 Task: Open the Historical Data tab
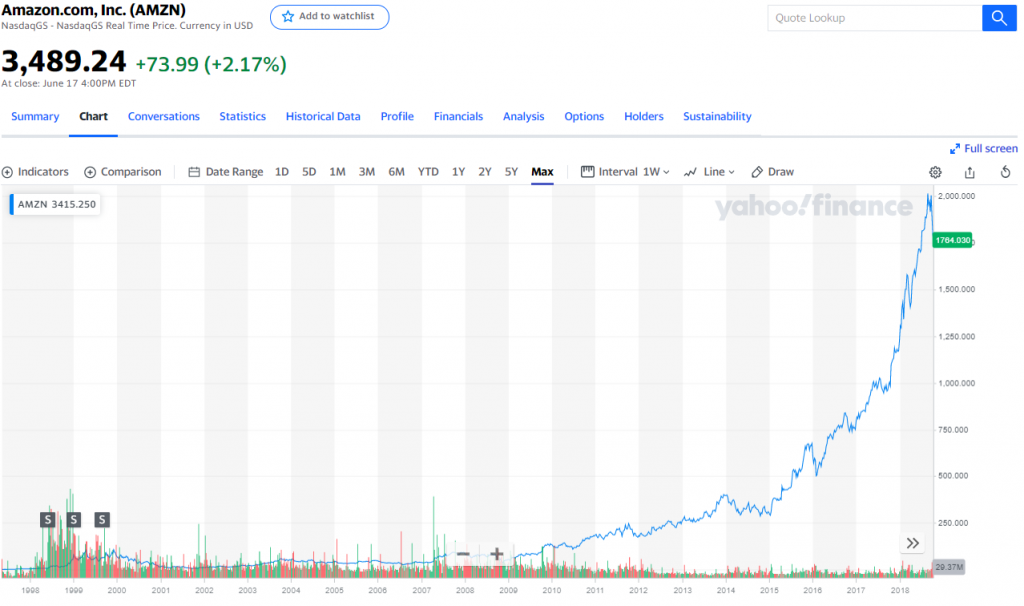point(323,116)
